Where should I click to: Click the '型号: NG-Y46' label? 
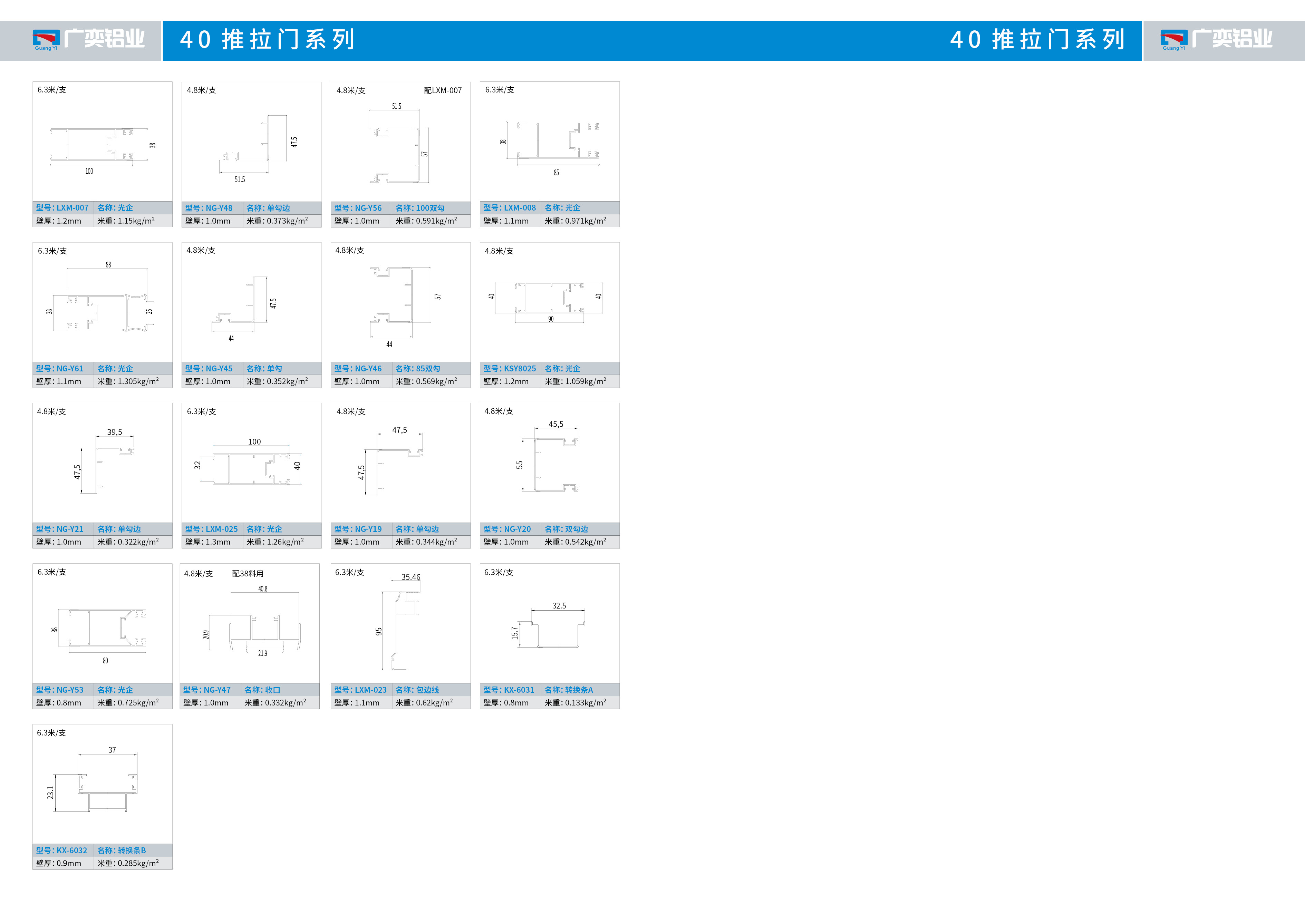pos(358,369)
